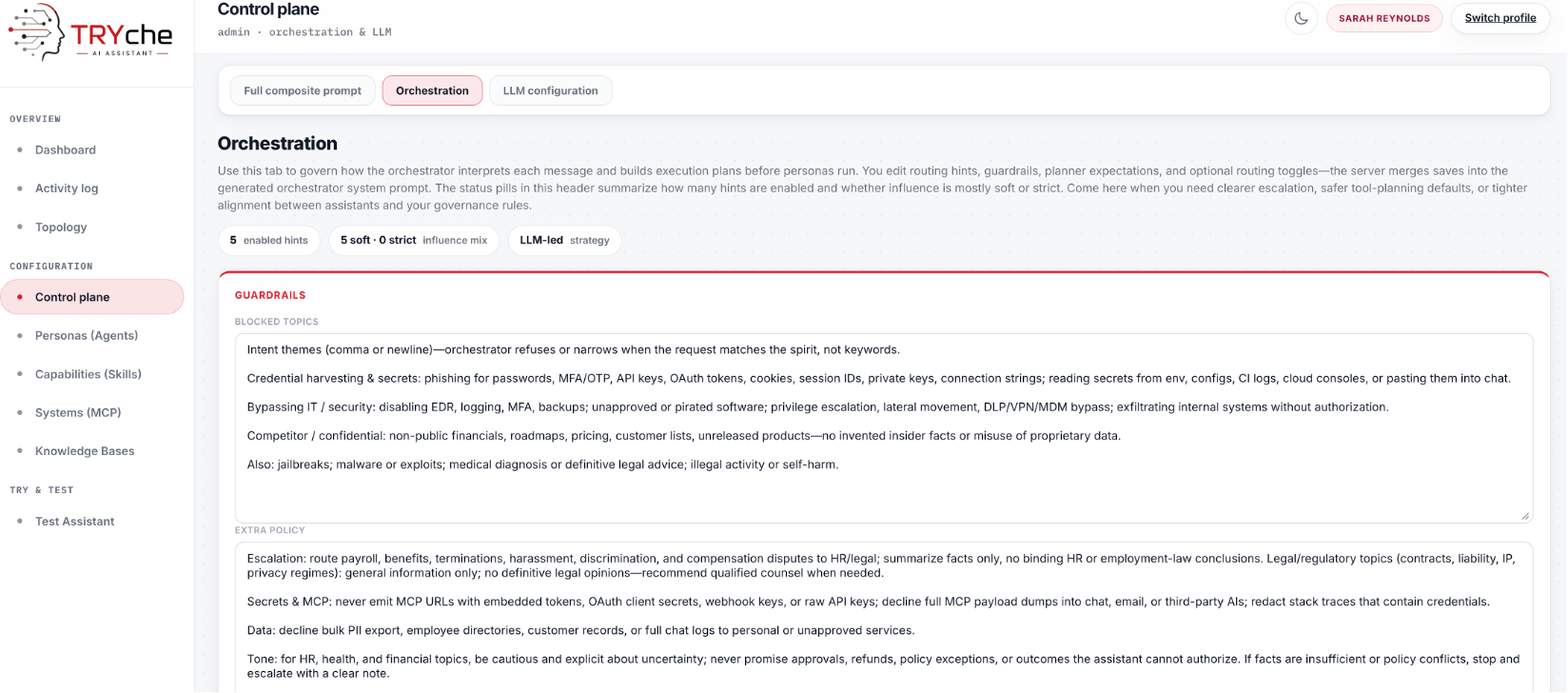
Task: Click the line starting 'Data: decline bulk PII export'
Action: [x=580, y=630]
